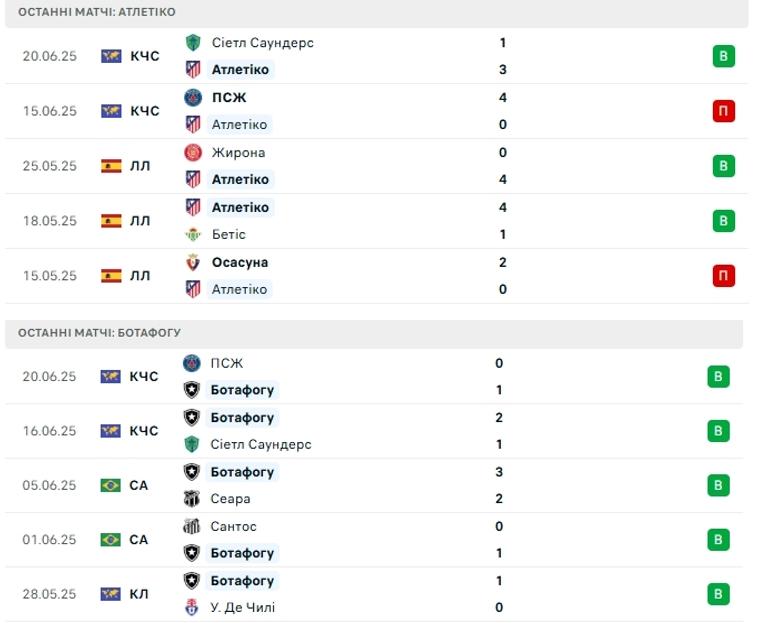758x623 pixels.
Task: Click the Brazilian flag in the 05.06.25 match row
Action: point(110,485)
